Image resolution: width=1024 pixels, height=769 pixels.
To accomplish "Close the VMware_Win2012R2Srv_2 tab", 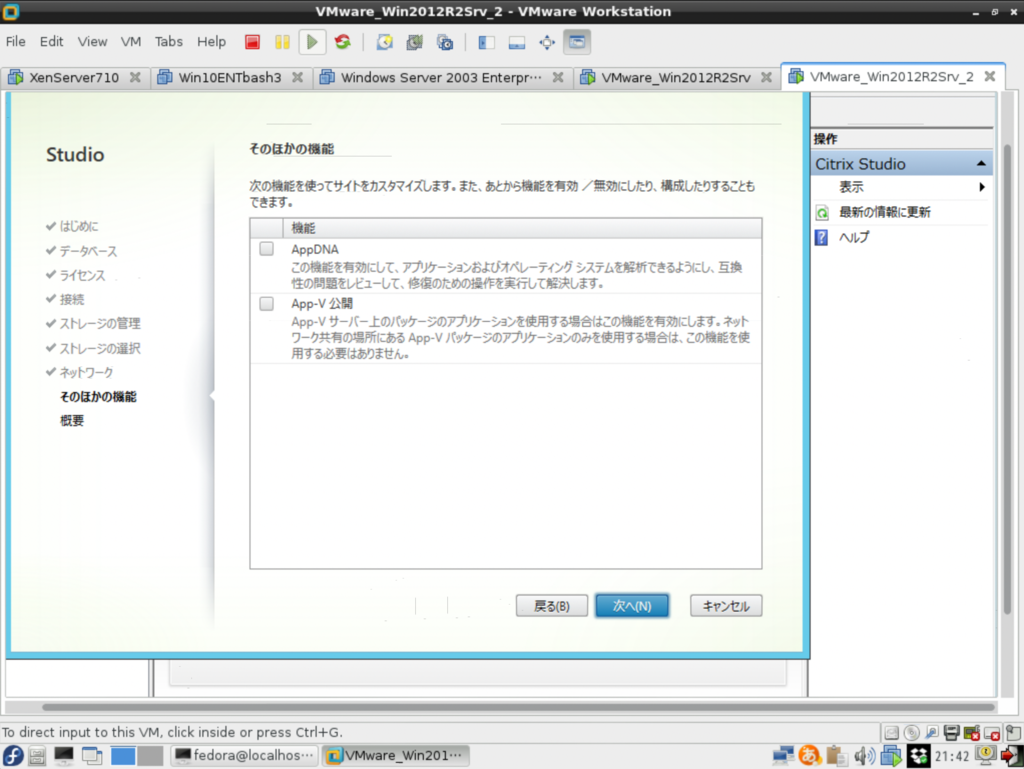I will [990, 76].
